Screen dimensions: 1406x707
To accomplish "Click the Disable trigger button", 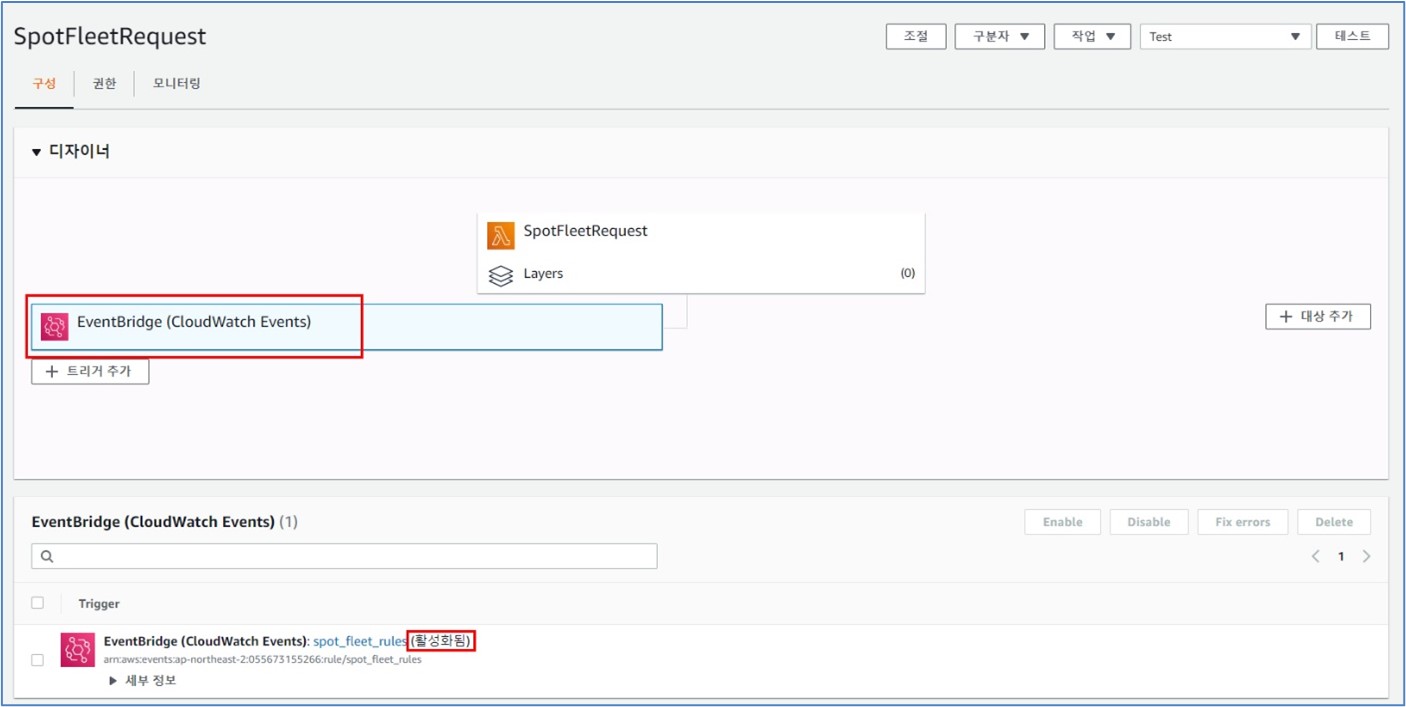I will pos(1149,522).
